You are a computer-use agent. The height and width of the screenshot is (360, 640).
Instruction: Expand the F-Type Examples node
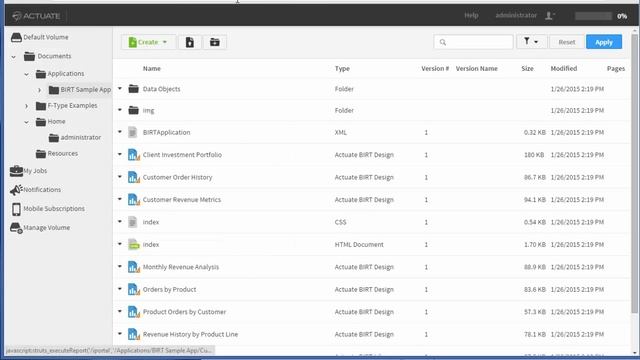pos(27,106)
